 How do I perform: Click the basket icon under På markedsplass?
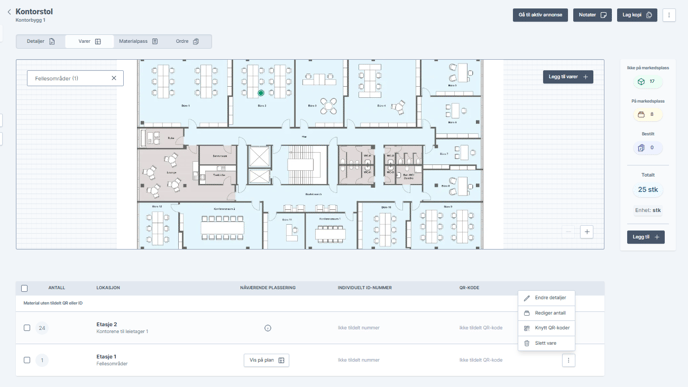click(x=641, y=115)
